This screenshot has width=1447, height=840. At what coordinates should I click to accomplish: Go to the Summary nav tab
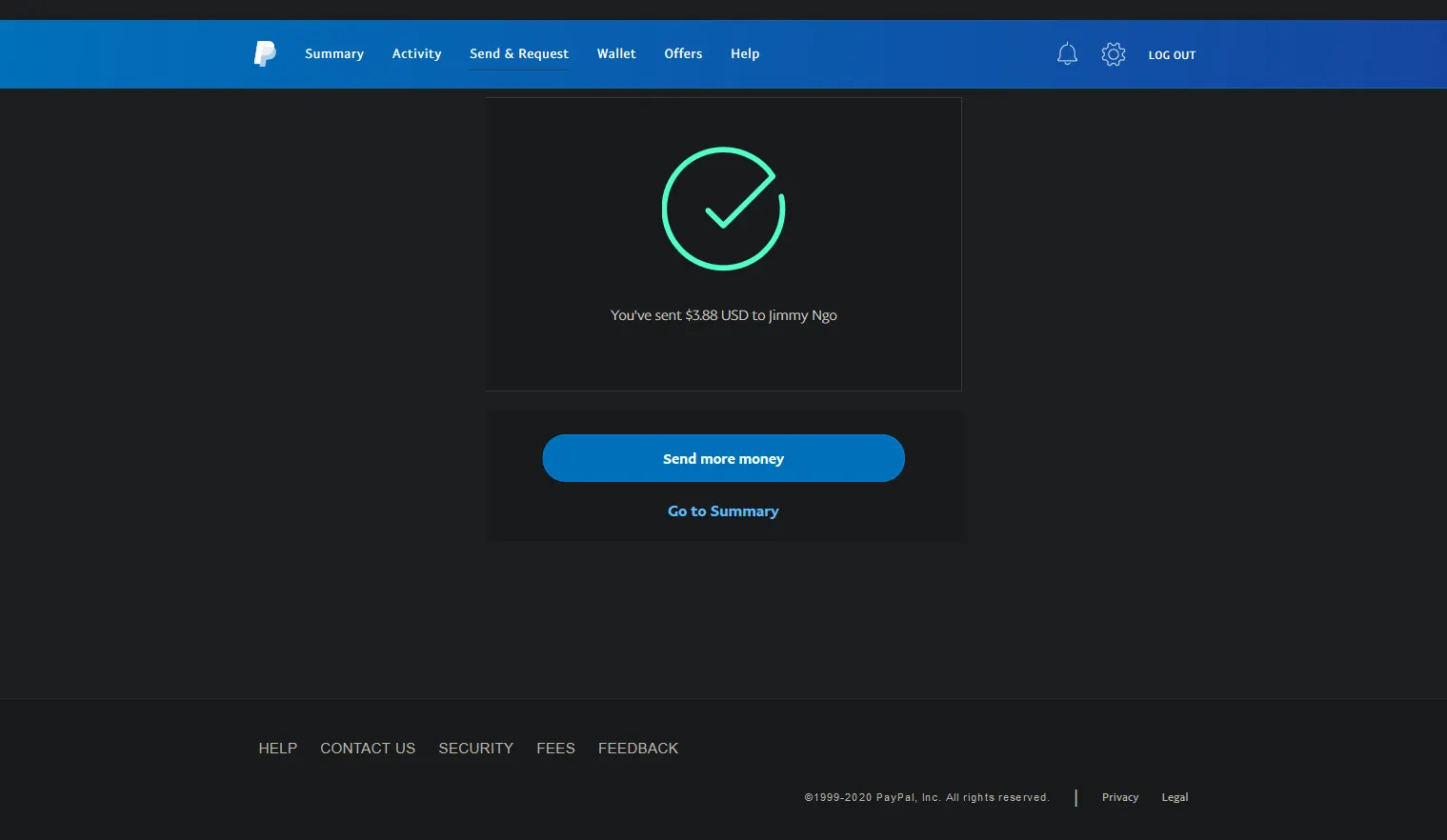[x=334, y=54]
